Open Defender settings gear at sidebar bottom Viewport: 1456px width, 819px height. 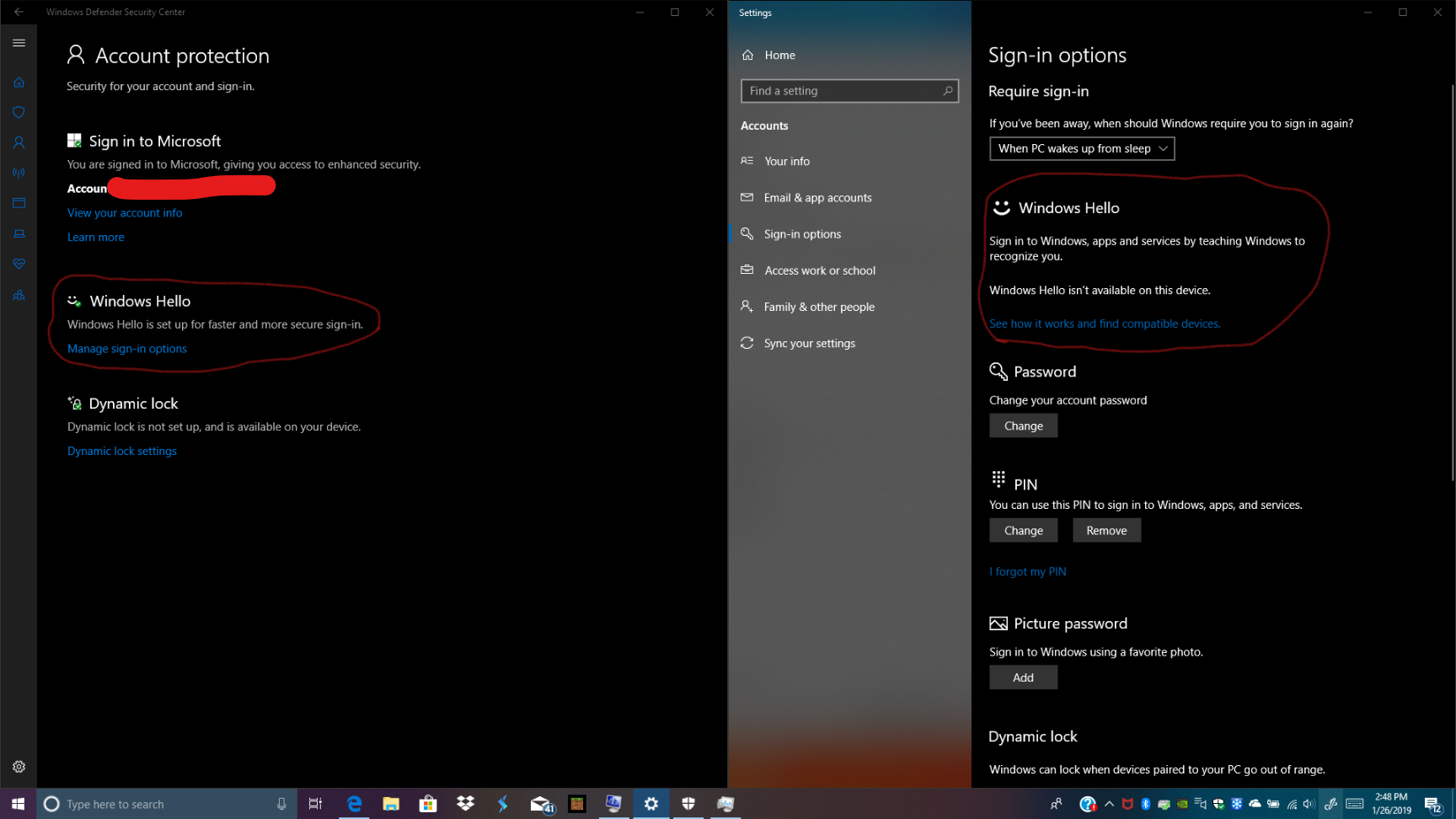click(19, 767)
